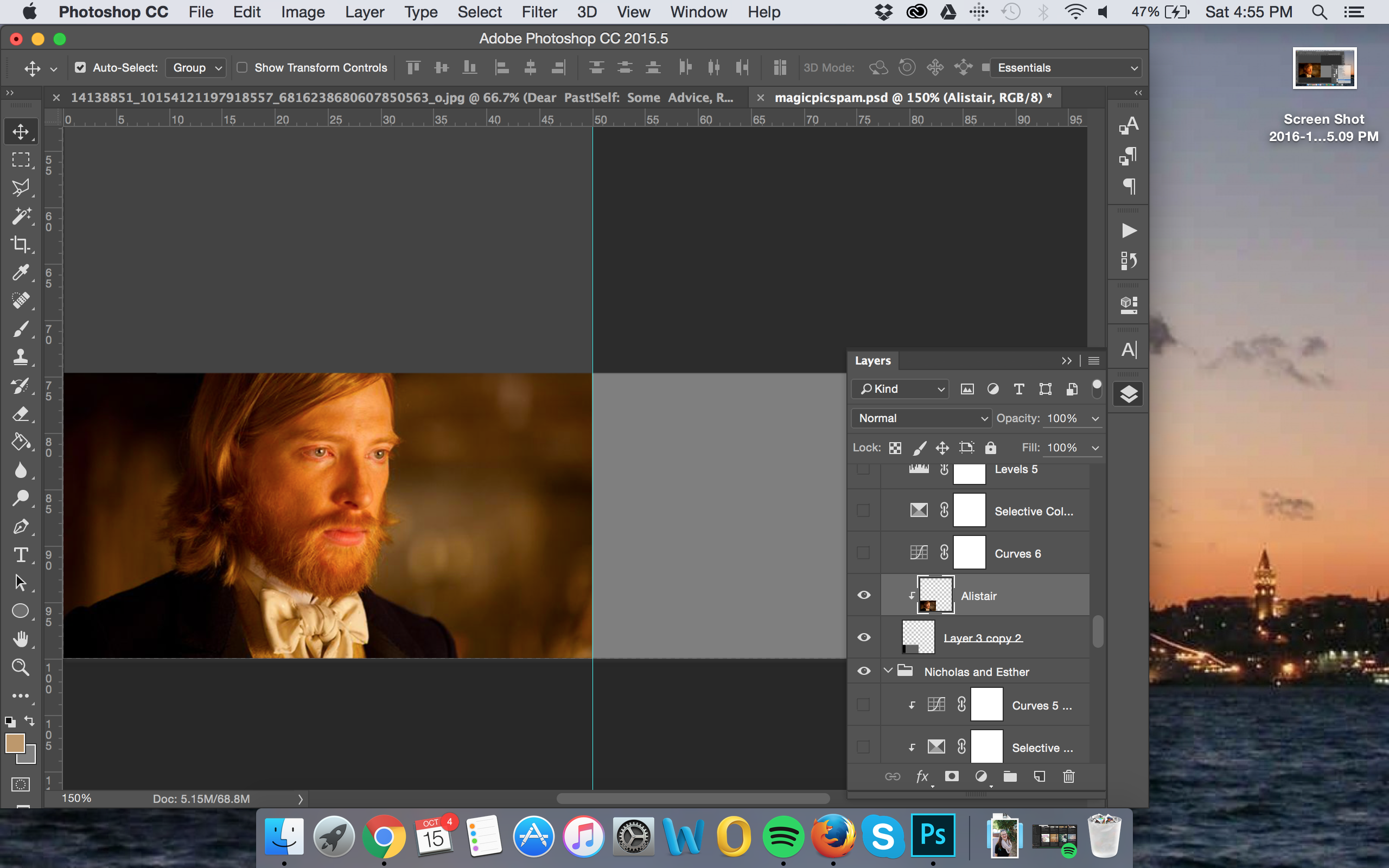The width and height of the screenshot is (1389, 868).
Task: Select the Horizontal Type tool
Action: pyautogui.click(x=21, y=554)
